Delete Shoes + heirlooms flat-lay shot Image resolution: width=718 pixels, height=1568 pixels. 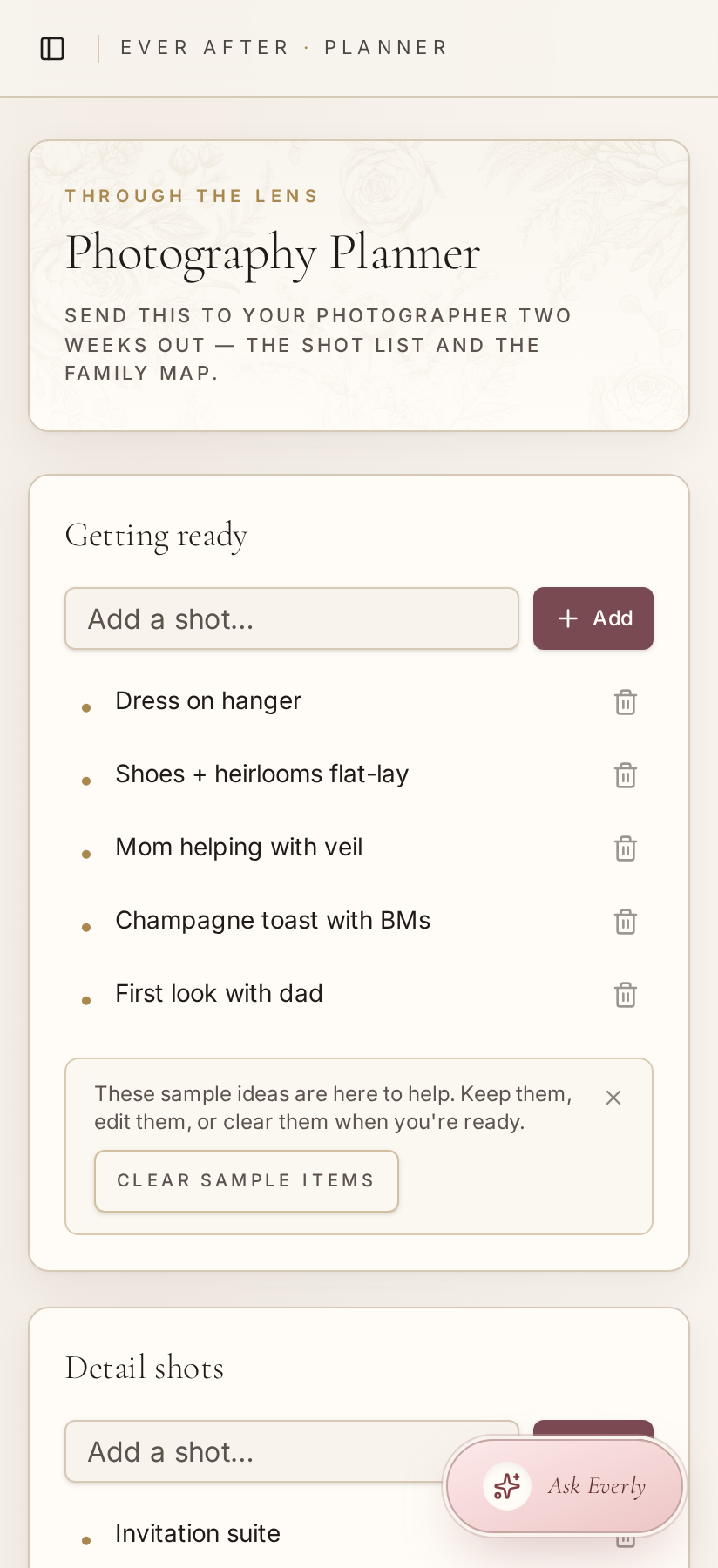pos(626,775)
